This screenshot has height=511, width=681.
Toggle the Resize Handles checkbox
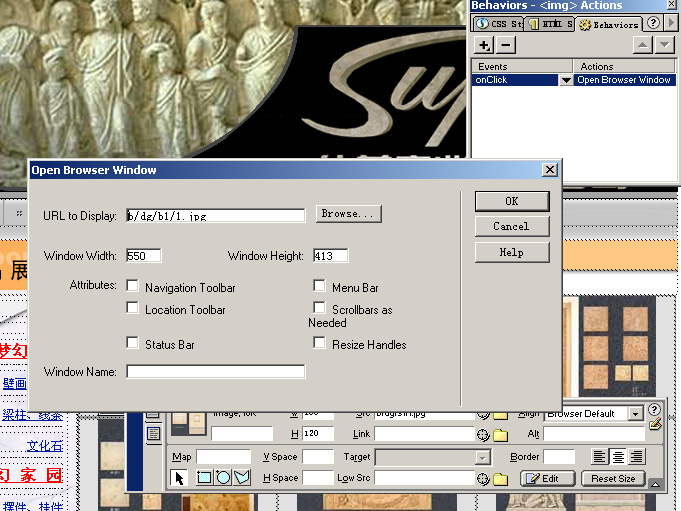tap(320, 343)
